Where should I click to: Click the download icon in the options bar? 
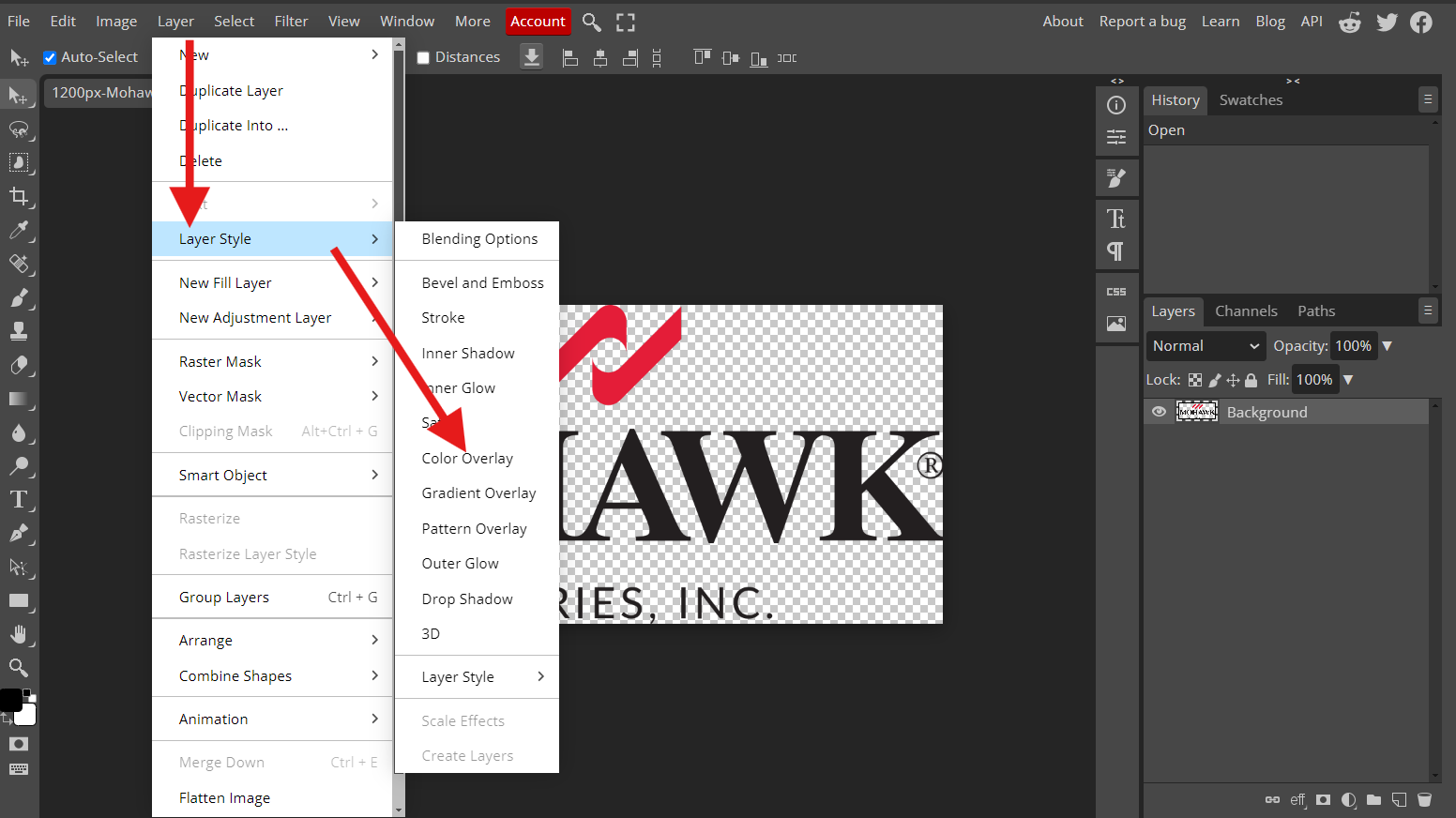[532, 57]
